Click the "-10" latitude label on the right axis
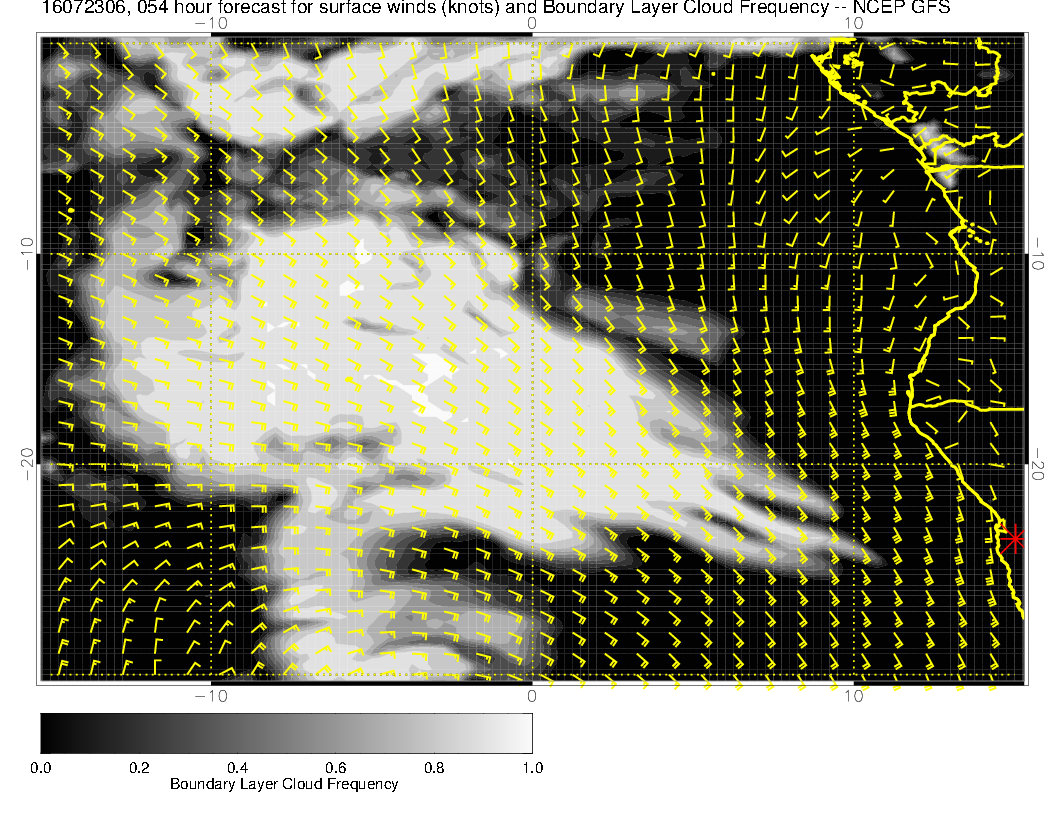The image size is (1056, 816). tap(1038, 254)
